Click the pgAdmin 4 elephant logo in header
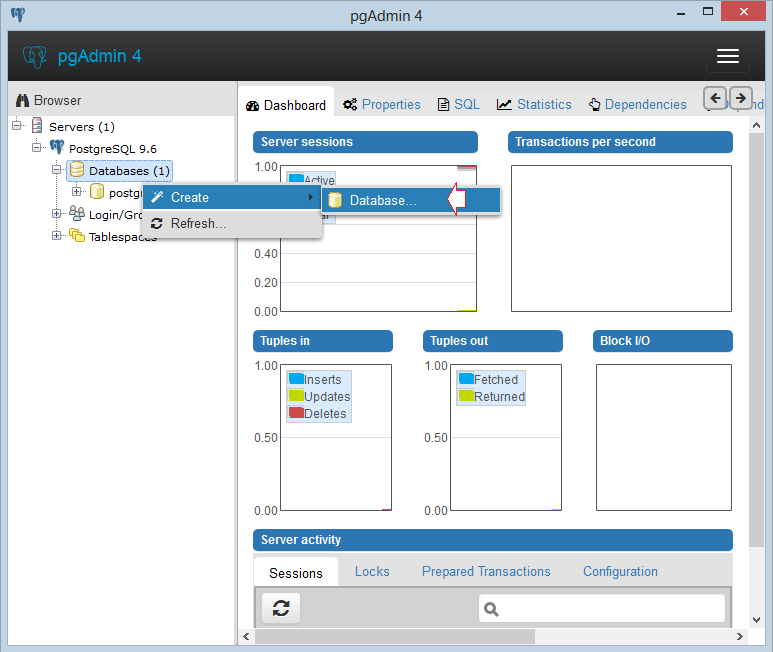 (x=35, y=57)
